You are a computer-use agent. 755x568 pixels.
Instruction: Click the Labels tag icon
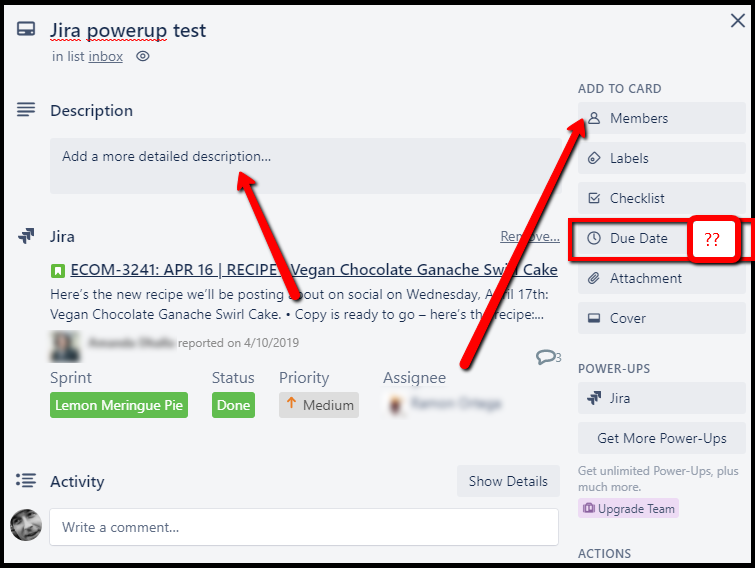coord(594,158)
